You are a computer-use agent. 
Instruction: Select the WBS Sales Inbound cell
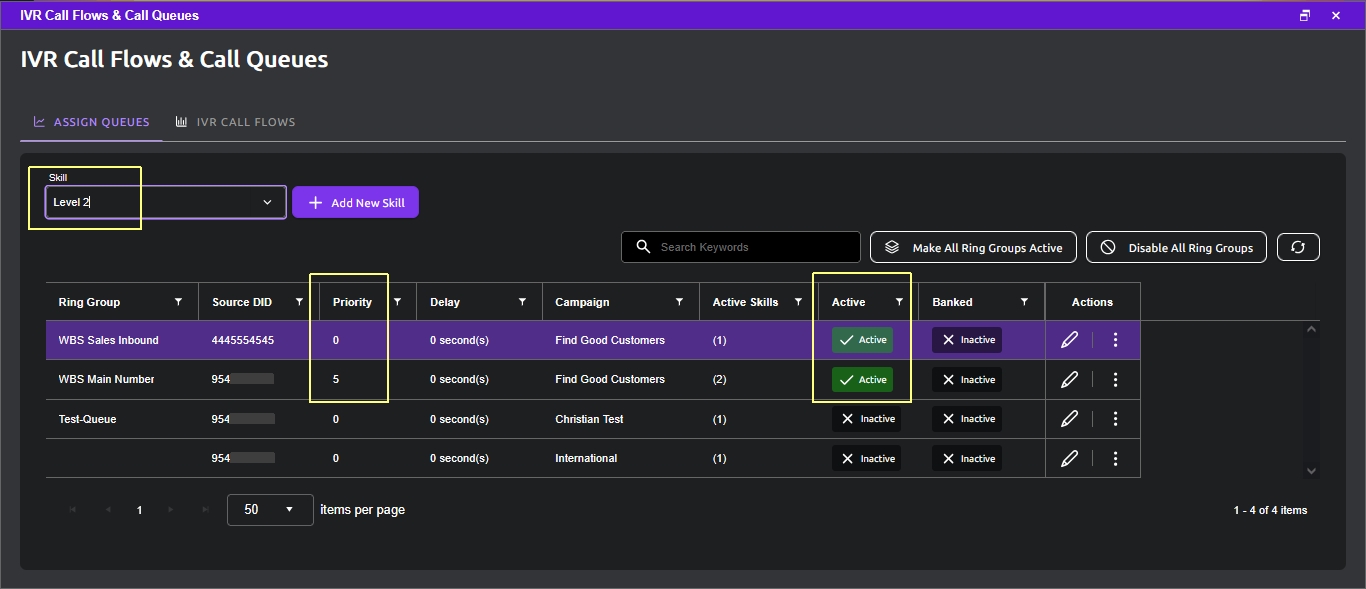coord(122,340)
